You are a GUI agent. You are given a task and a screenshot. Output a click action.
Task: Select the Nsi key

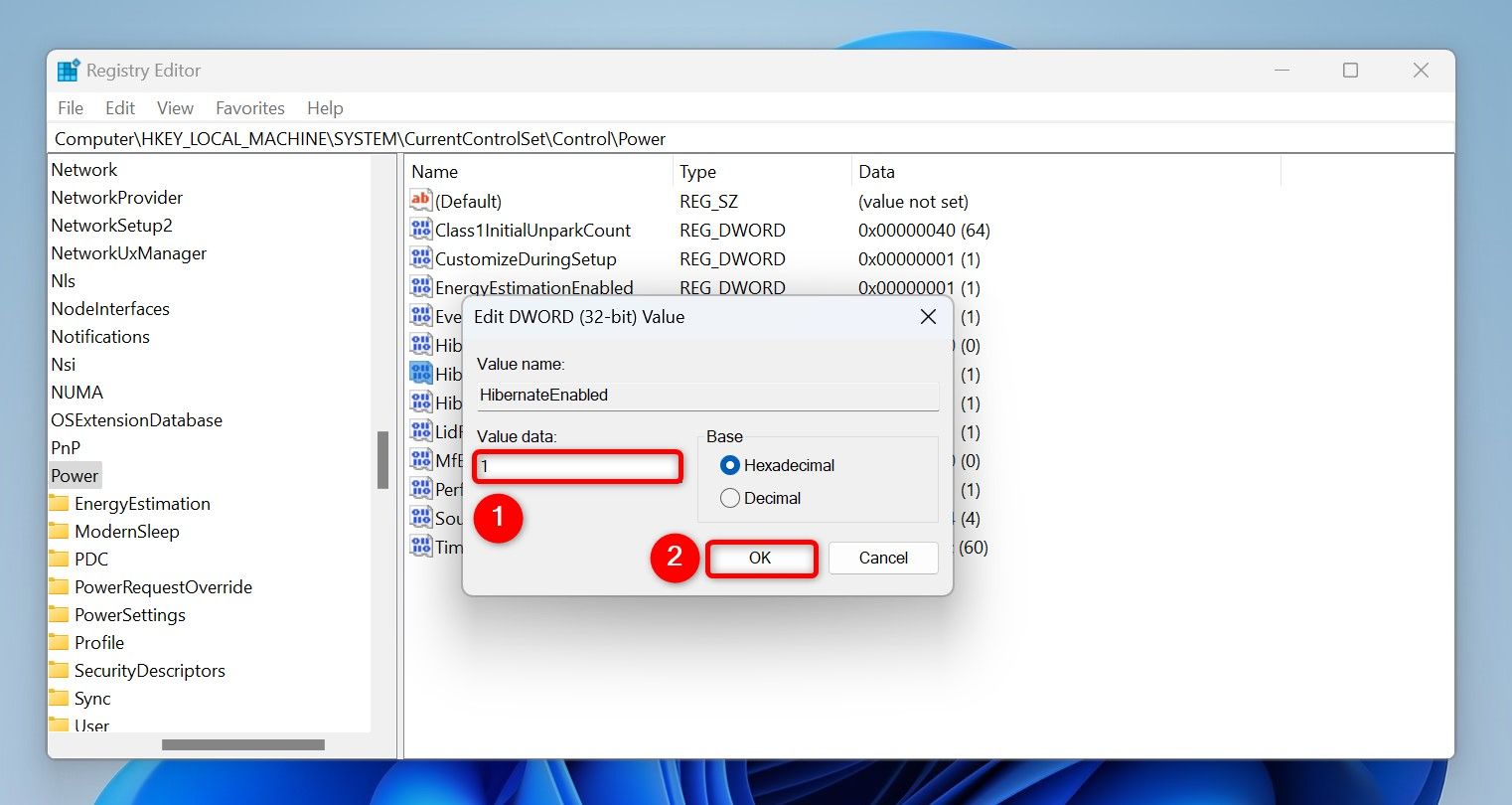pyautogui.click(x=64, y=365)
